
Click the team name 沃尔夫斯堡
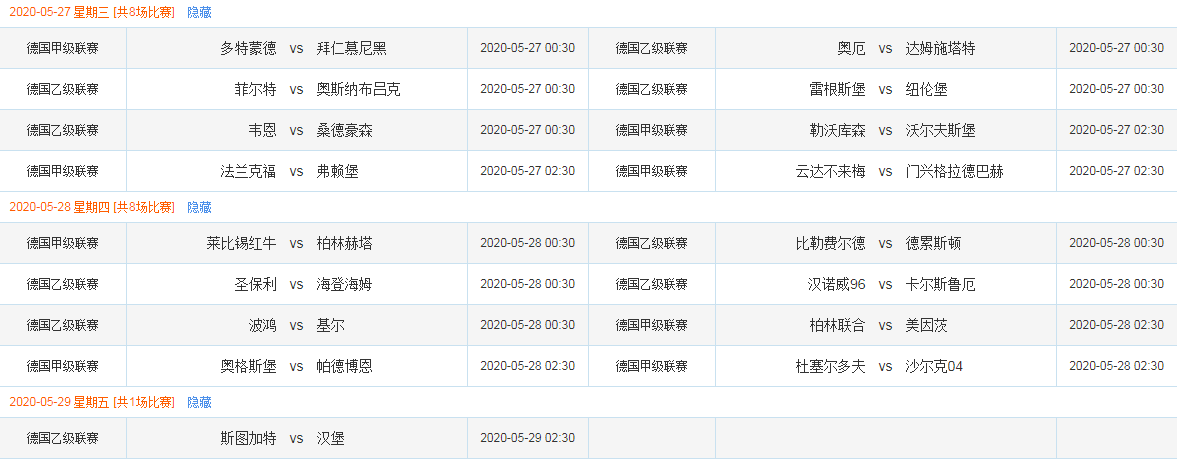(x=941, y=131)
